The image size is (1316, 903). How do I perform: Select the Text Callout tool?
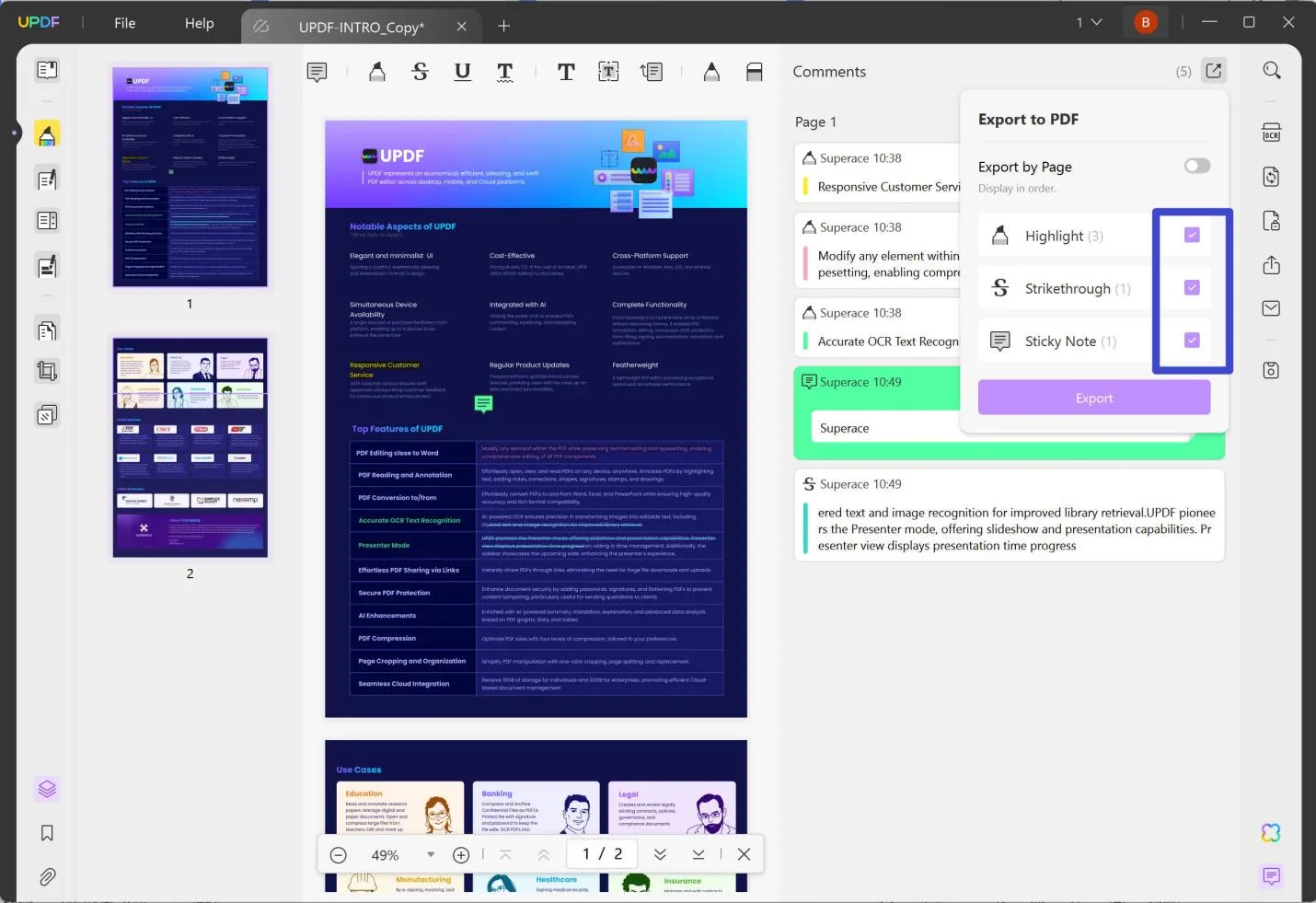(651, 72)
